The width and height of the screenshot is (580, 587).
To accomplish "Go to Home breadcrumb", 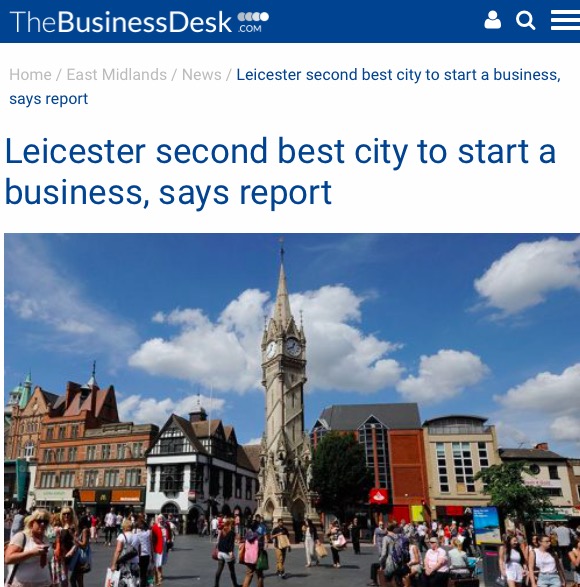I will click(x=30, y=74).
